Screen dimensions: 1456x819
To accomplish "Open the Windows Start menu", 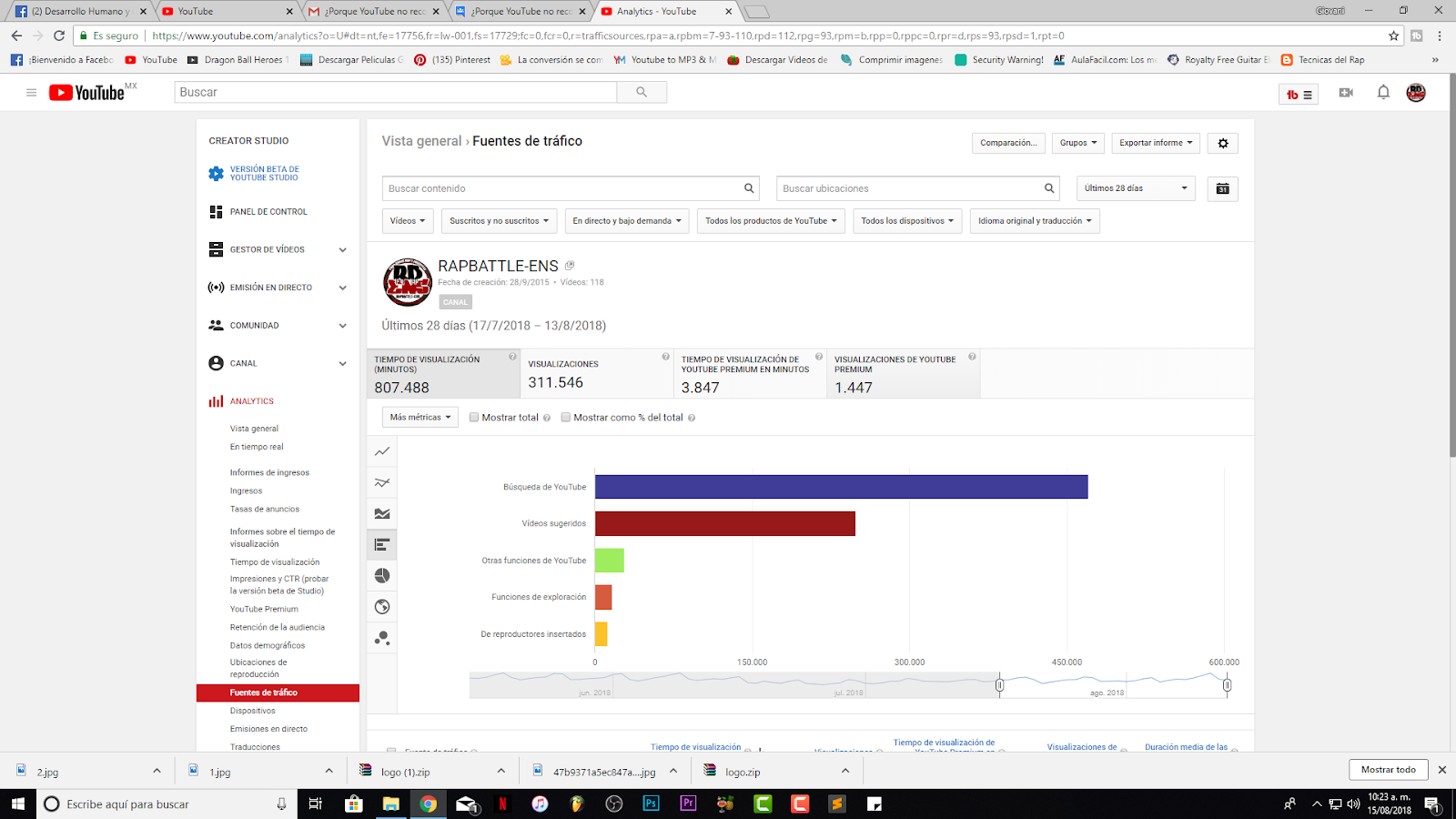I will pyautogui.click(x=17, y=804).
